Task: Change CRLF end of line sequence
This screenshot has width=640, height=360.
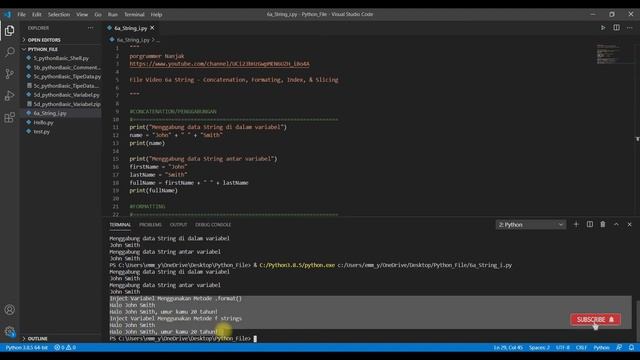Action: pyautogui.click(x=581, y=348)
